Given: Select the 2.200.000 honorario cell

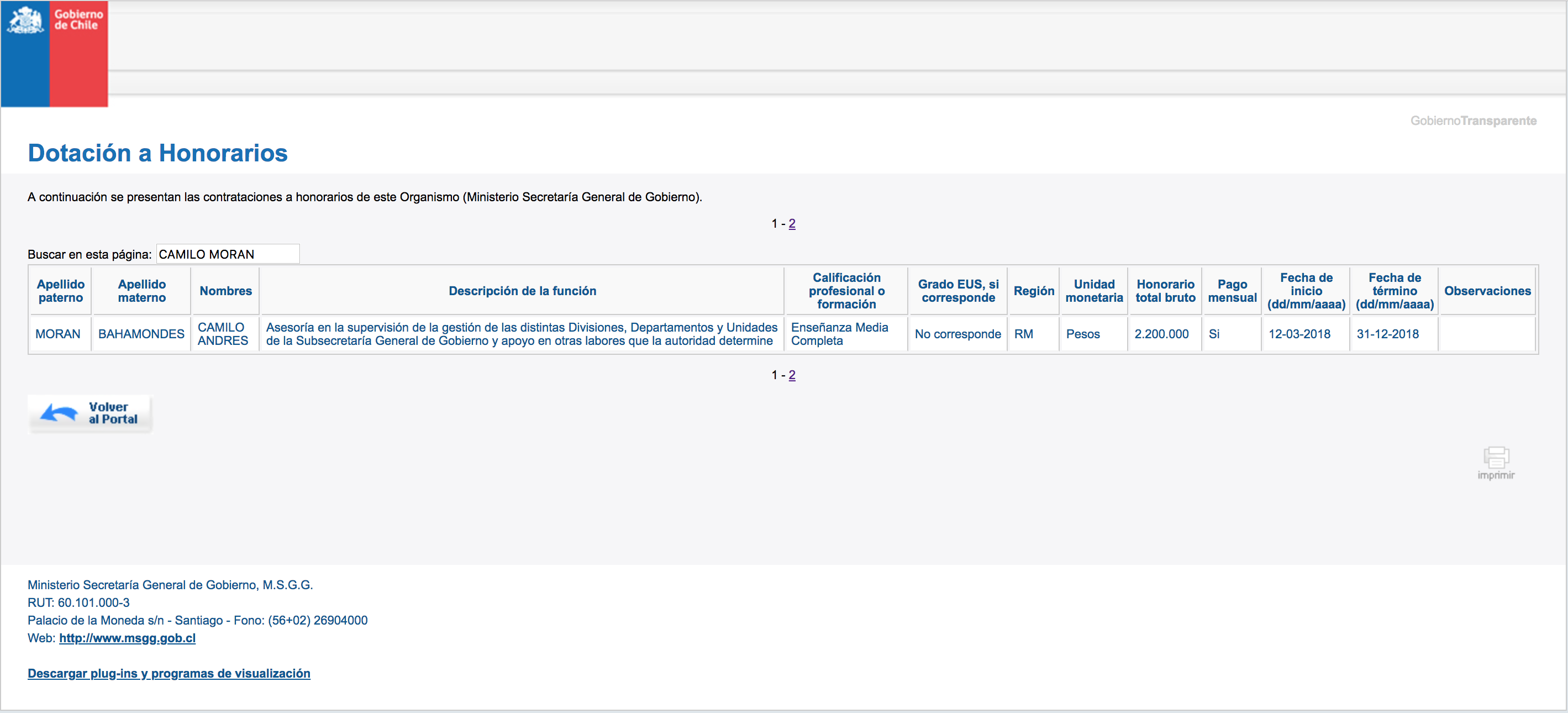Looking at the screenshot, I should [1161, 334].
